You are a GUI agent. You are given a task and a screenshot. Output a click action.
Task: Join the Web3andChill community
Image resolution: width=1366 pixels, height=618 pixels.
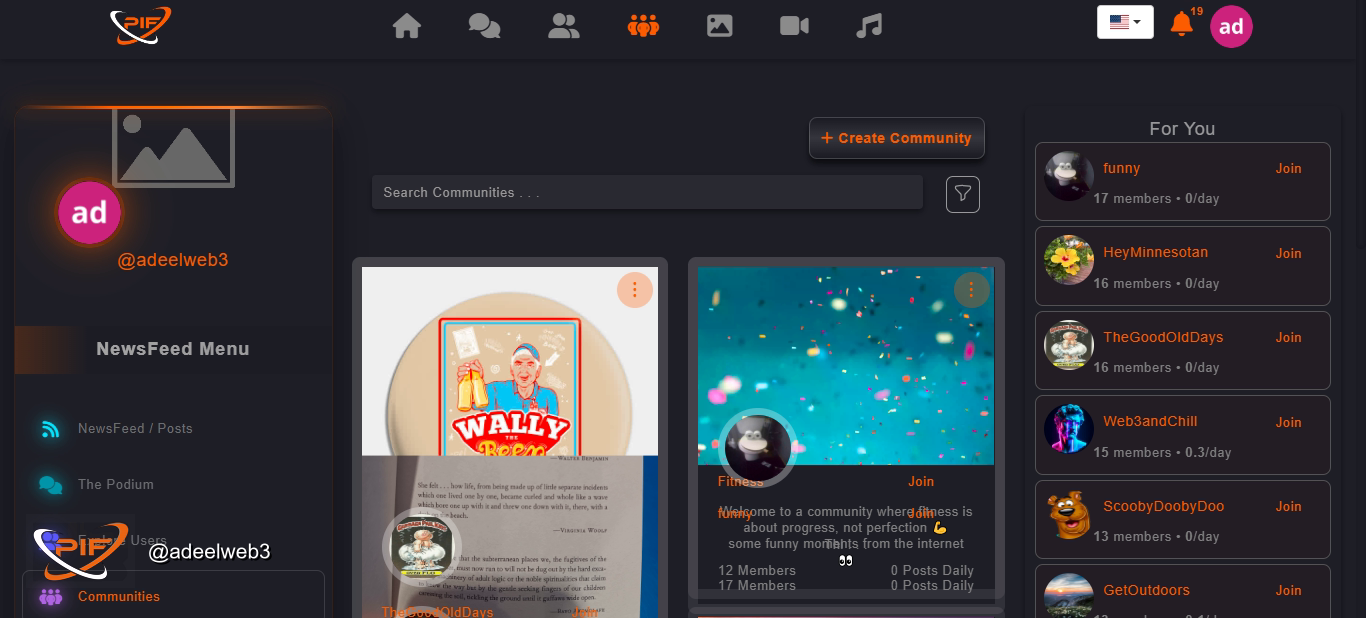[x=1288, y=422]
